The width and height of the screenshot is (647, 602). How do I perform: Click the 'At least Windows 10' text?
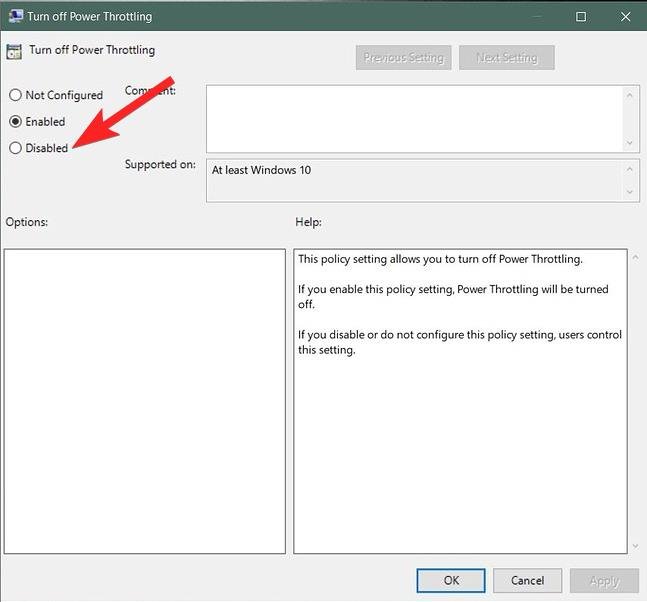click(x=261, y=170)
